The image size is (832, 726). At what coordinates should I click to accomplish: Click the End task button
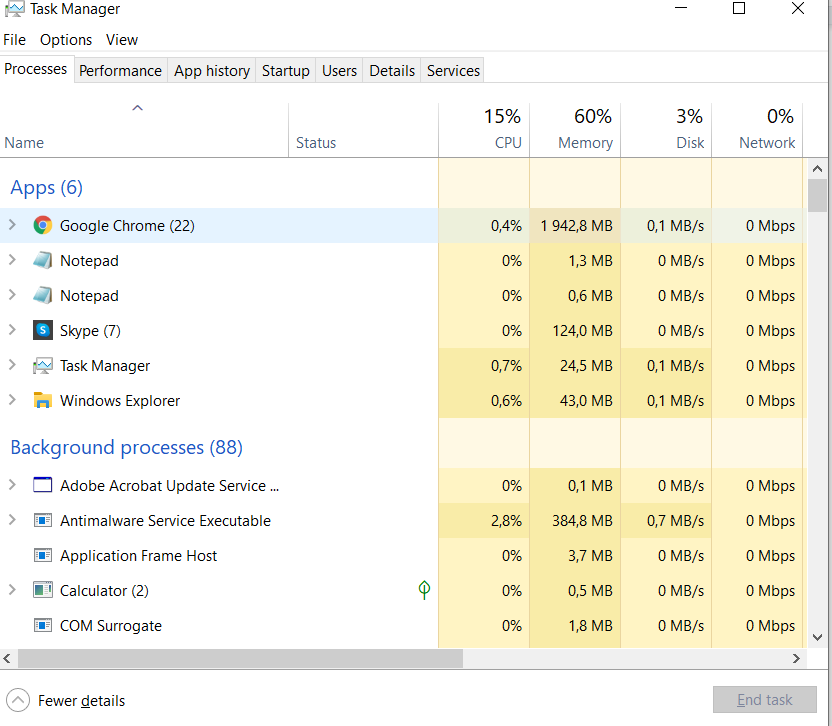click(x=765, y=700)
